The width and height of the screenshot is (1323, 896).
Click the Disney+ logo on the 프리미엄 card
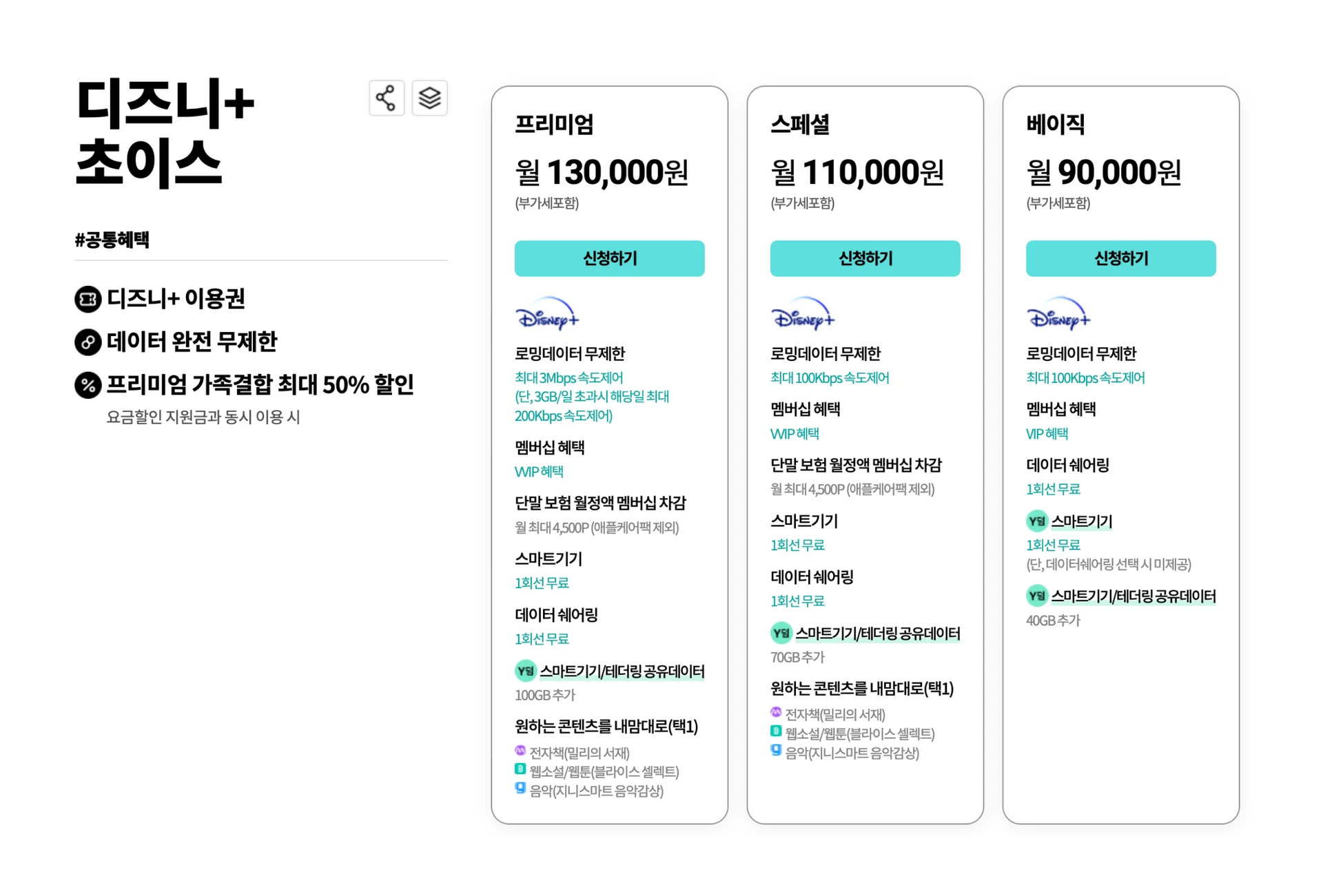546,315
